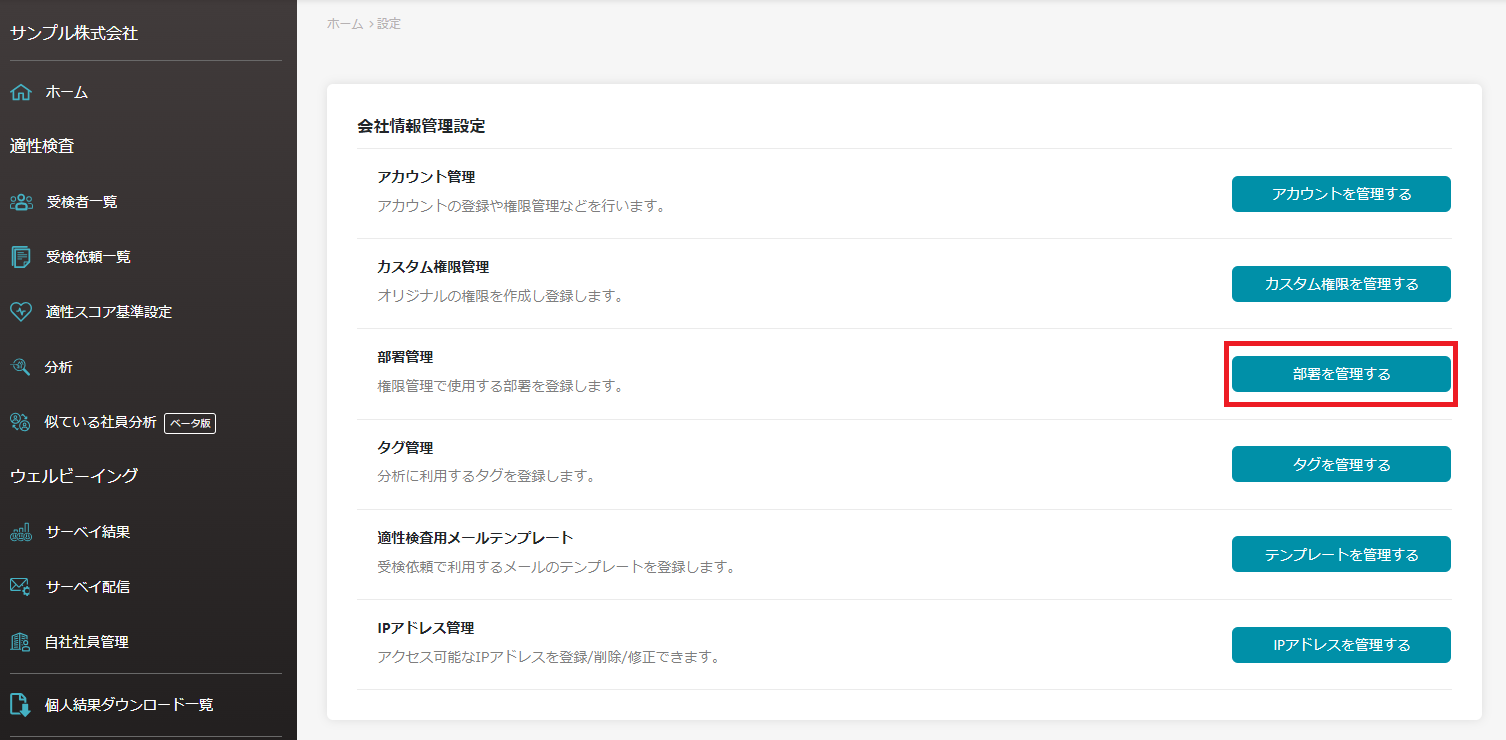Click the 分析 magnifier icon
The width and height of the screenshot is (1506, 740).
[21, 367]
